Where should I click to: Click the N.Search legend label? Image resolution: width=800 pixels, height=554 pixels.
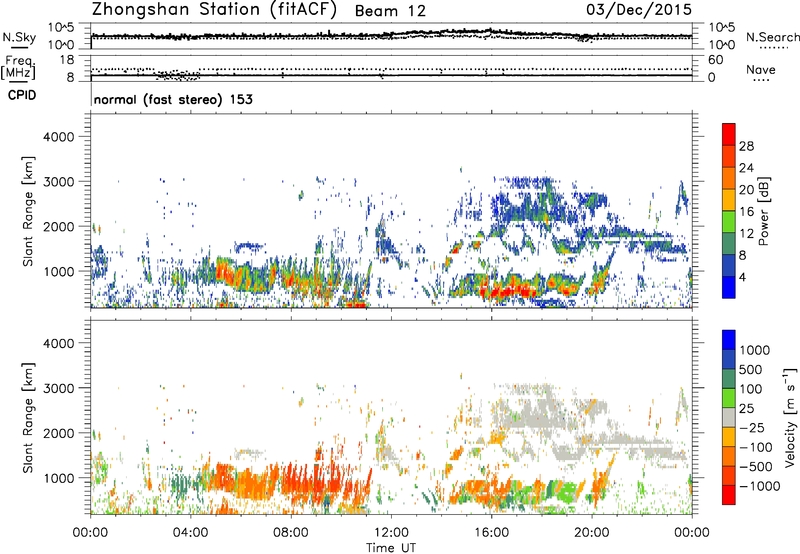pos(772,37)
